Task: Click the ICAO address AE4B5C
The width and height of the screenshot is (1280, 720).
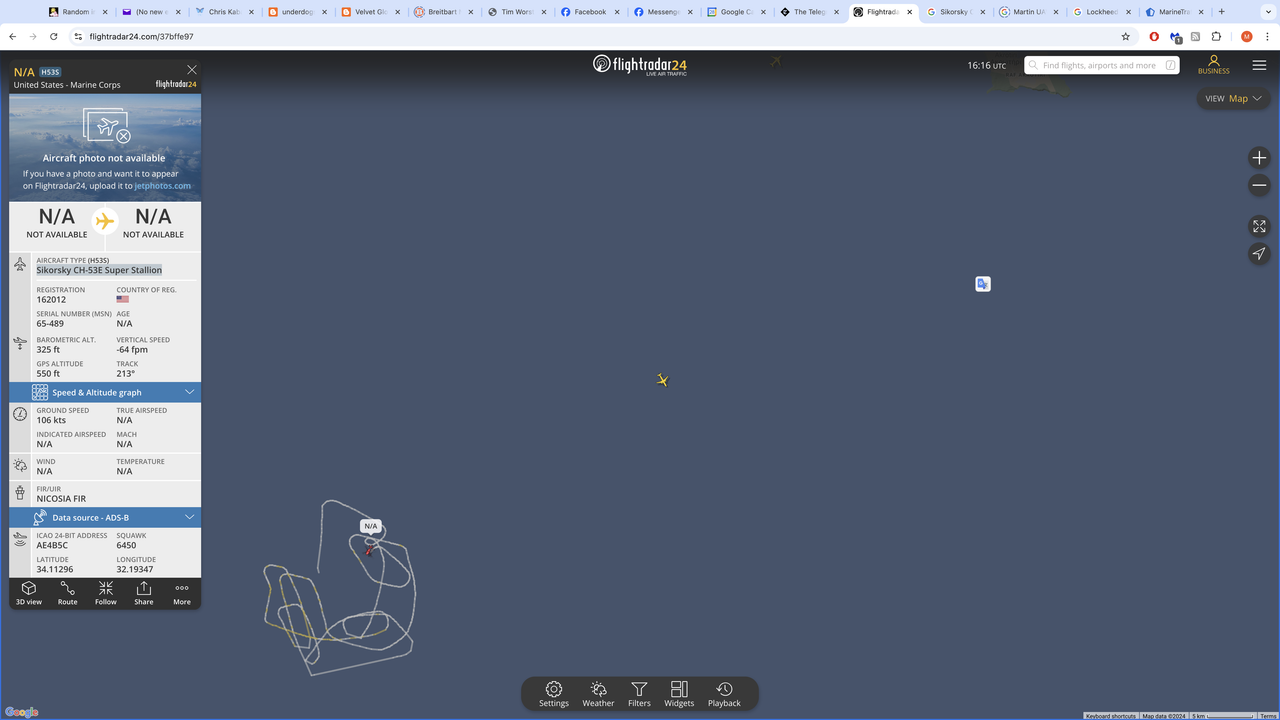Action: click(x=52, y=545)
